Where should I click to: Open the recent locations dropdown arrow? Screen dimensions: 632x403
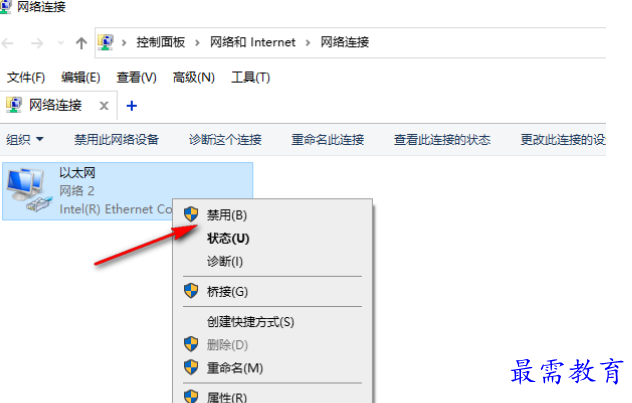61,42
